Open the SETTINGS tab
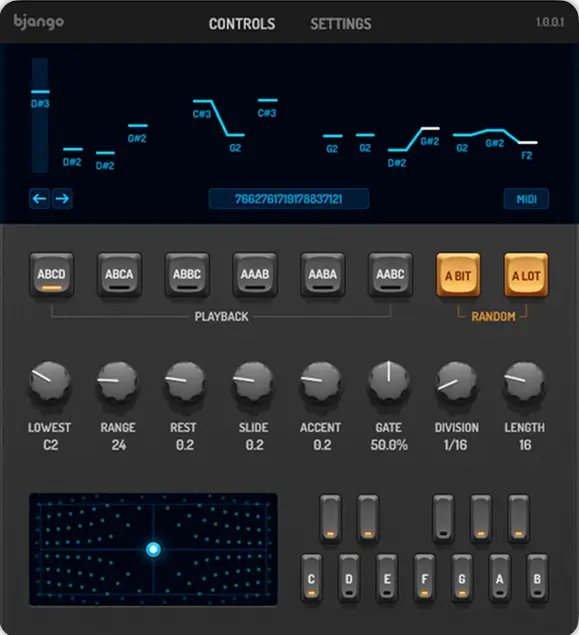Image resolution: width=579 pixels, height=635 pixels. [x=341, y=24]
